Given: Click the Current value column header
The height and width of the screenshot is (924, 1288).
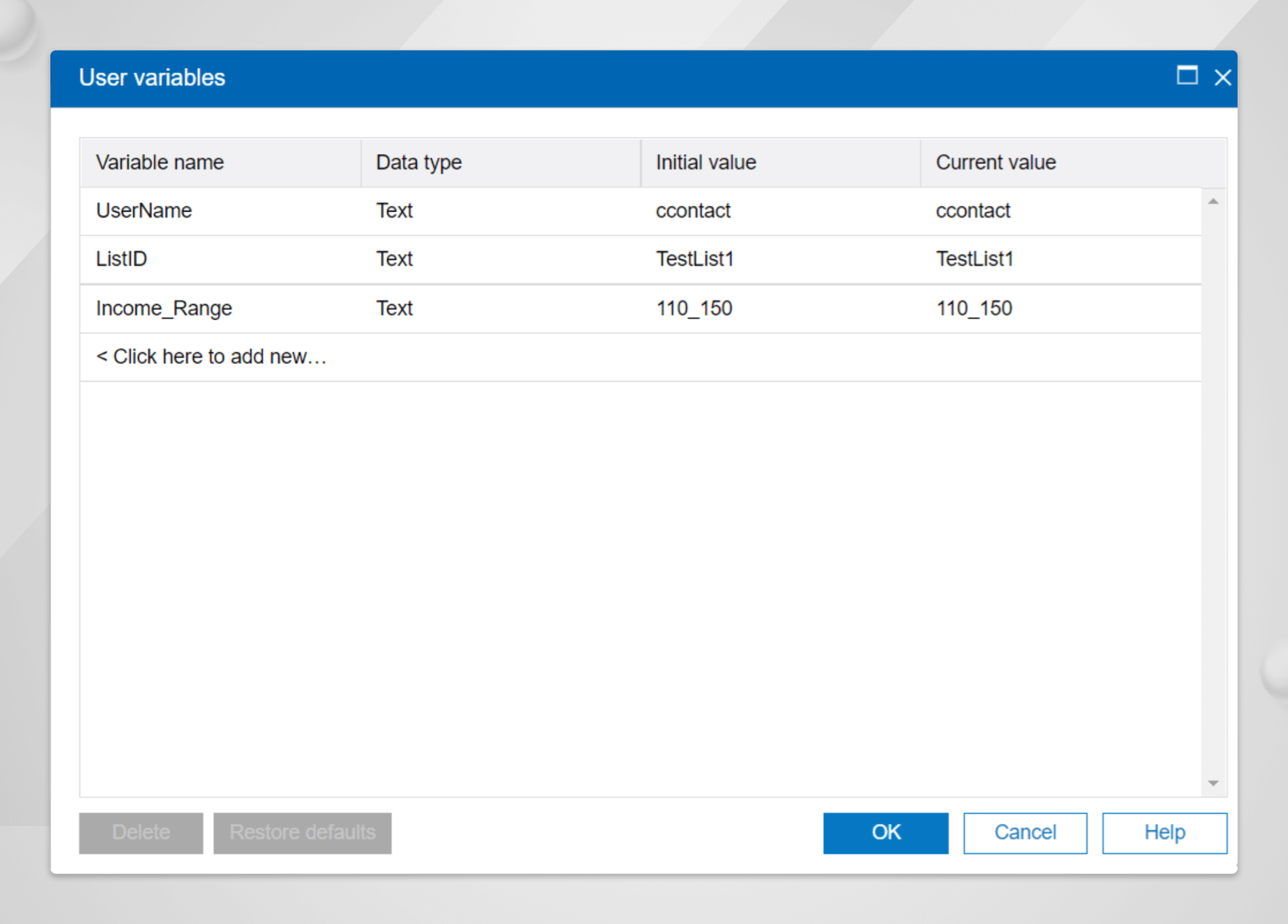Looking at the screenshot, I should coord(995,162).
